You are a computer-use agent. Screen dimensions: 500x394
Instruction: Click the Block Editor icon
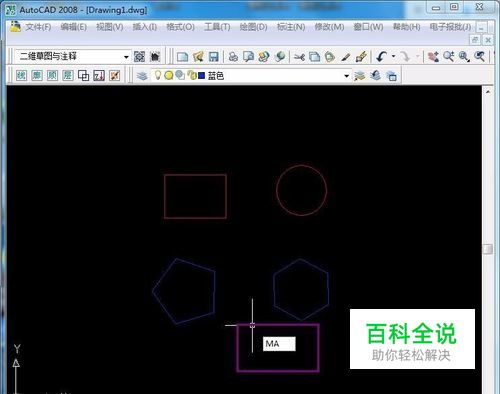point(361,57)
